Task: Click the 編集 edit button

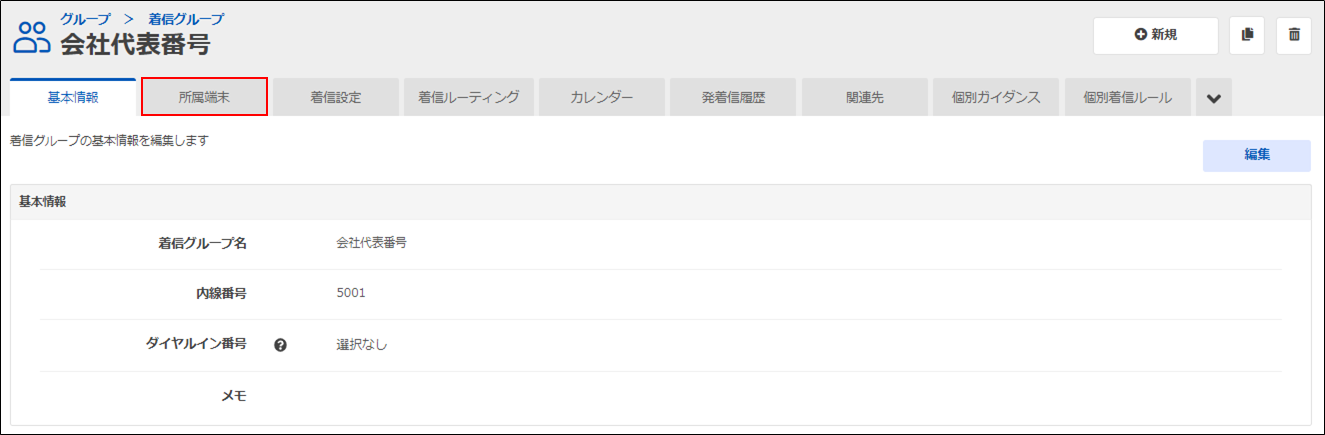Action: tap(1256, 155)
